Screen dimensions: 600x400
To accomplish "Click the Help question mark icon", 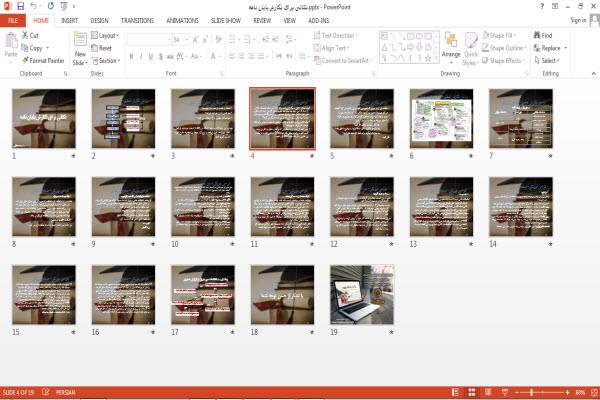I will tap(542, 7).
